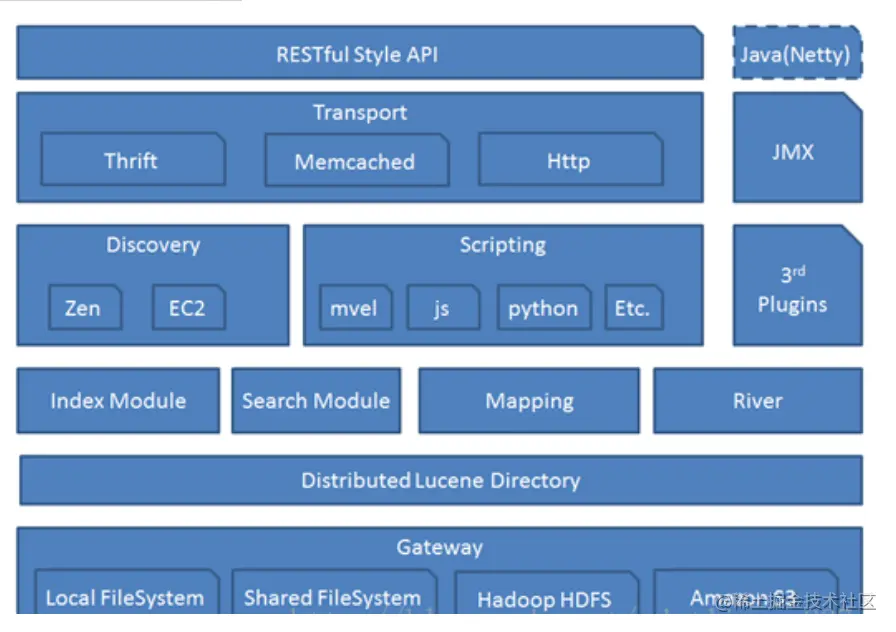The width and height of the screenshot is (896, 632).
Task: Click the Transport layer title
Action: (360, 113)
